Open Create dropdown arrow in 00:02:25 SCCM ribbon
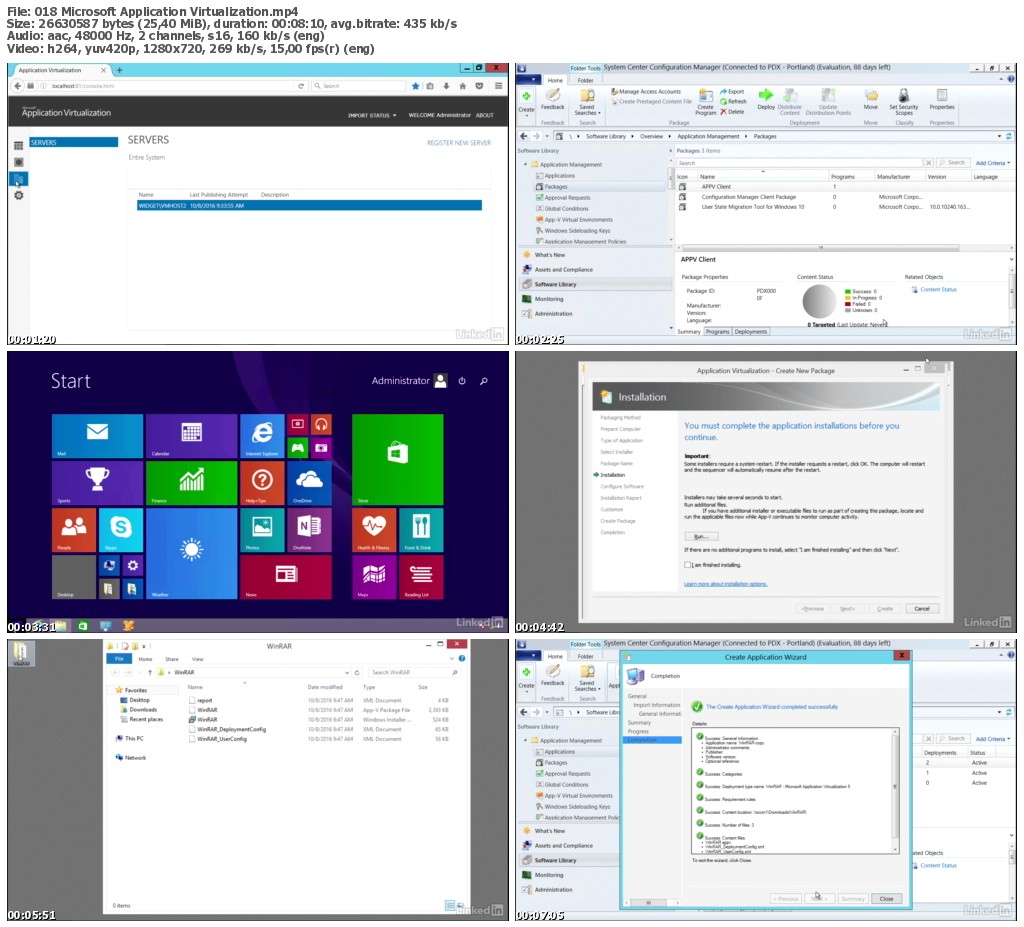The height and width of the screenshot is (927, 1024). pos(526,115)
